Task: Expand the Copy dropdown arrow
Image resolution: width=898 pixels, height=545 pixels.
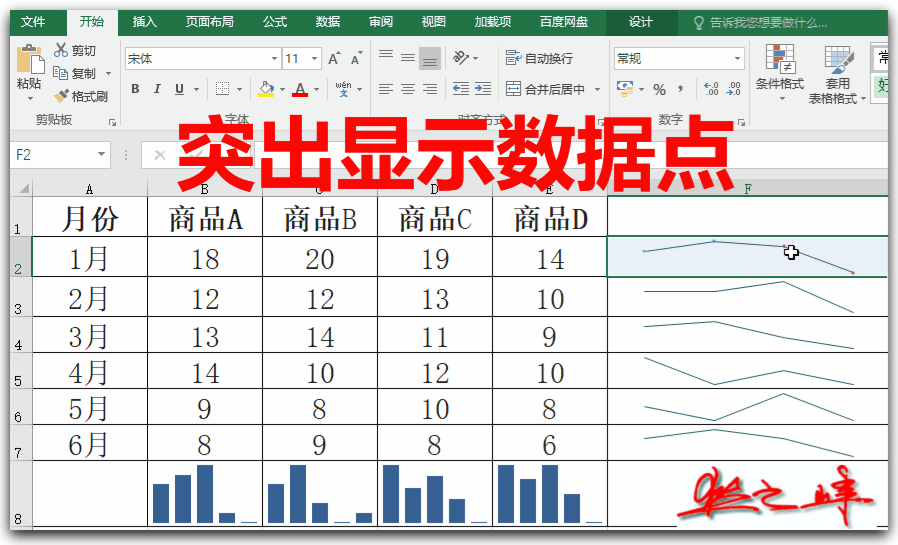Action: [108, 73]
